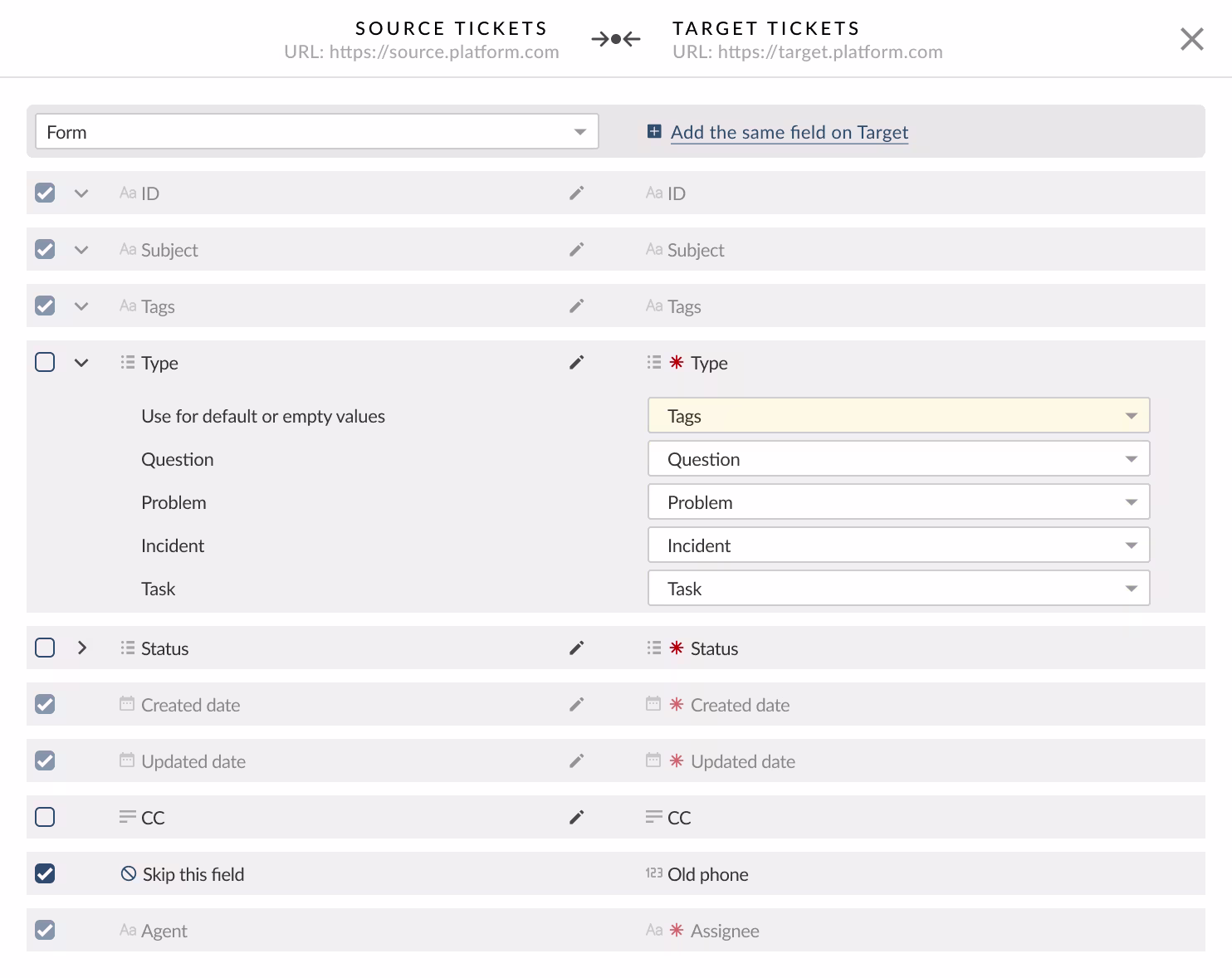Click the merge arrows icon between source and target
The height and width of the screenshot is (978, 1232).
[x=615, y=39]
